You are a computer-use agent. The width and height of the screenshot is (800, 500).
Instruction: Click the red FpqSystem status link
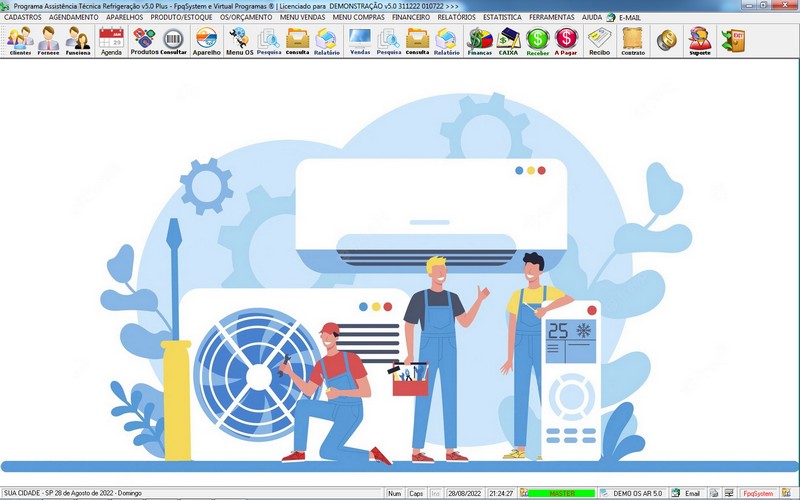click(x=758, y=493)
